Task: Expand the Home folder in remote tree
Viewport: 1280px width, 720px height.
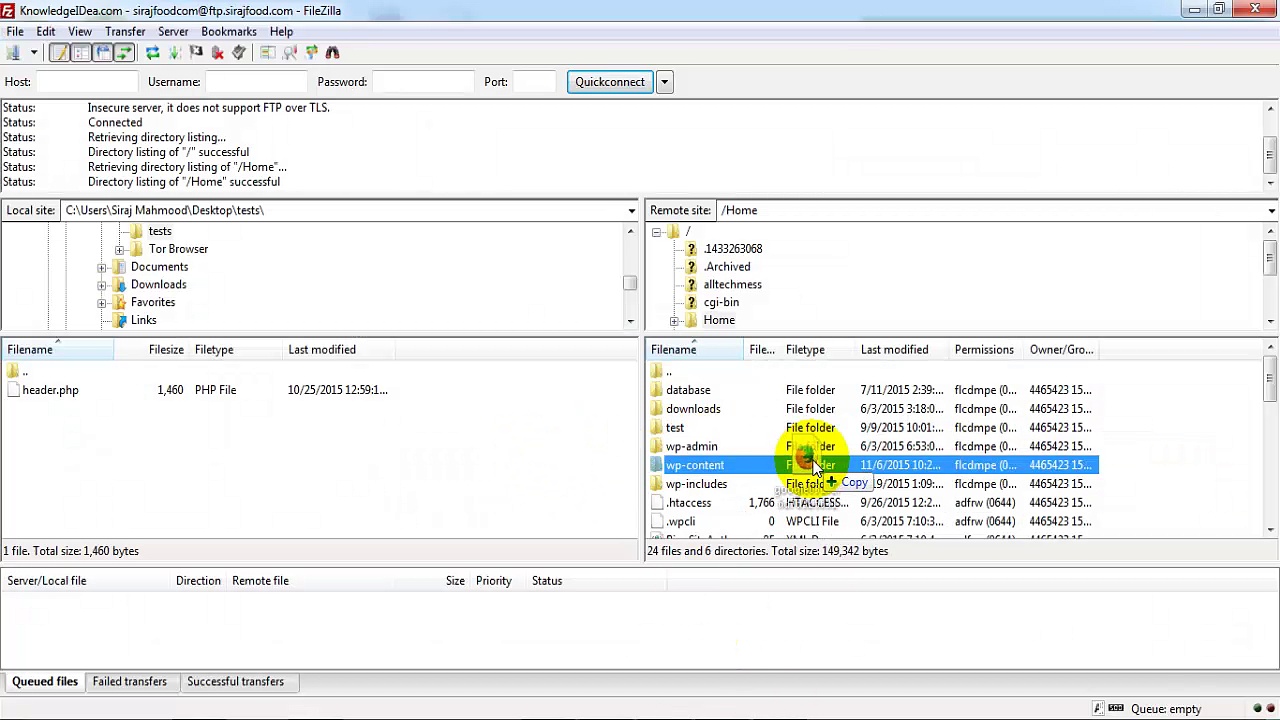Action: (x=674, y=321)
